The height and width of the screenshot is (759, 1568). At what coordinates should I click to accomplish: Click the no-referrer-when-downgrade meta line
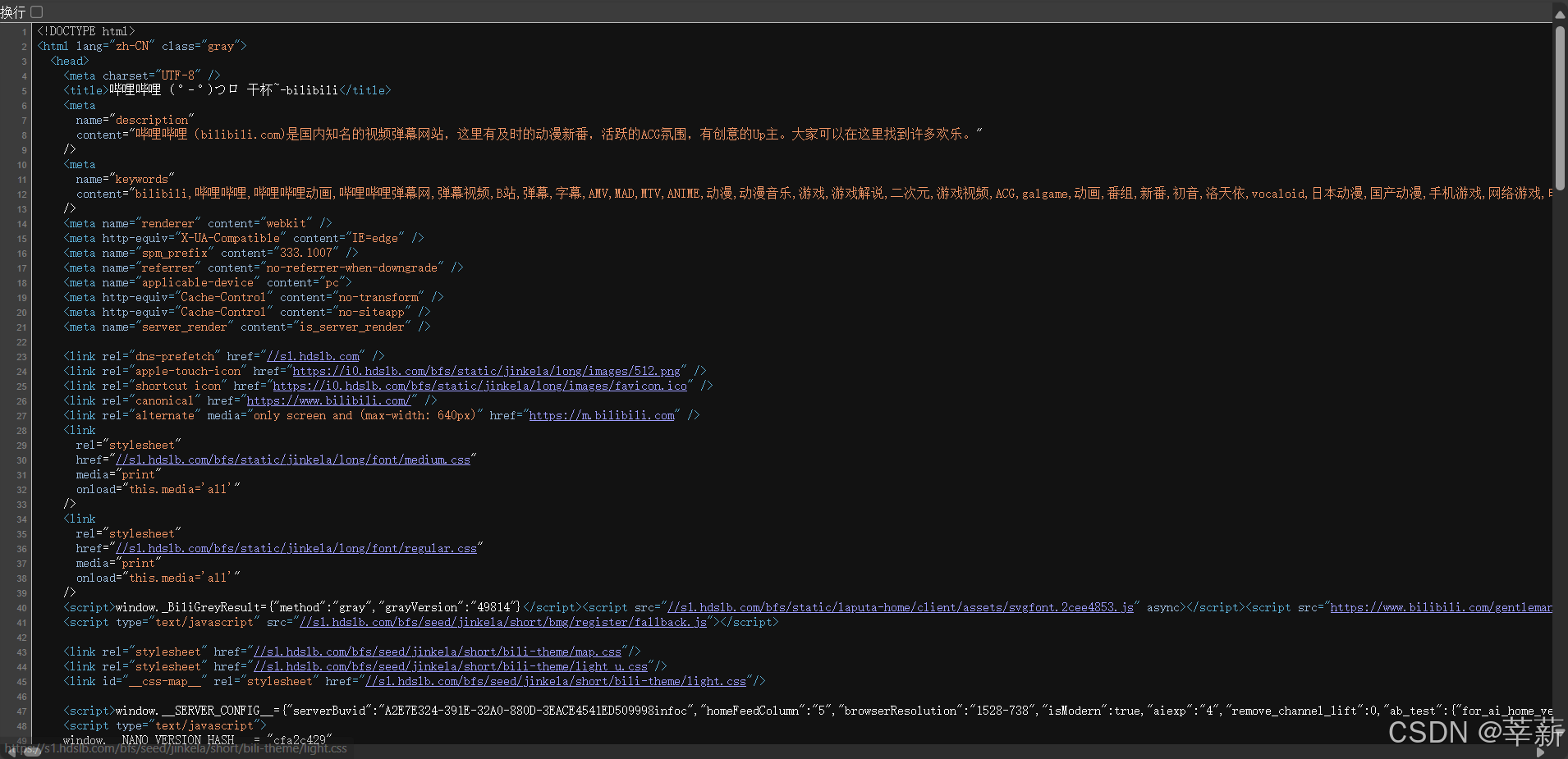(264, 267)
